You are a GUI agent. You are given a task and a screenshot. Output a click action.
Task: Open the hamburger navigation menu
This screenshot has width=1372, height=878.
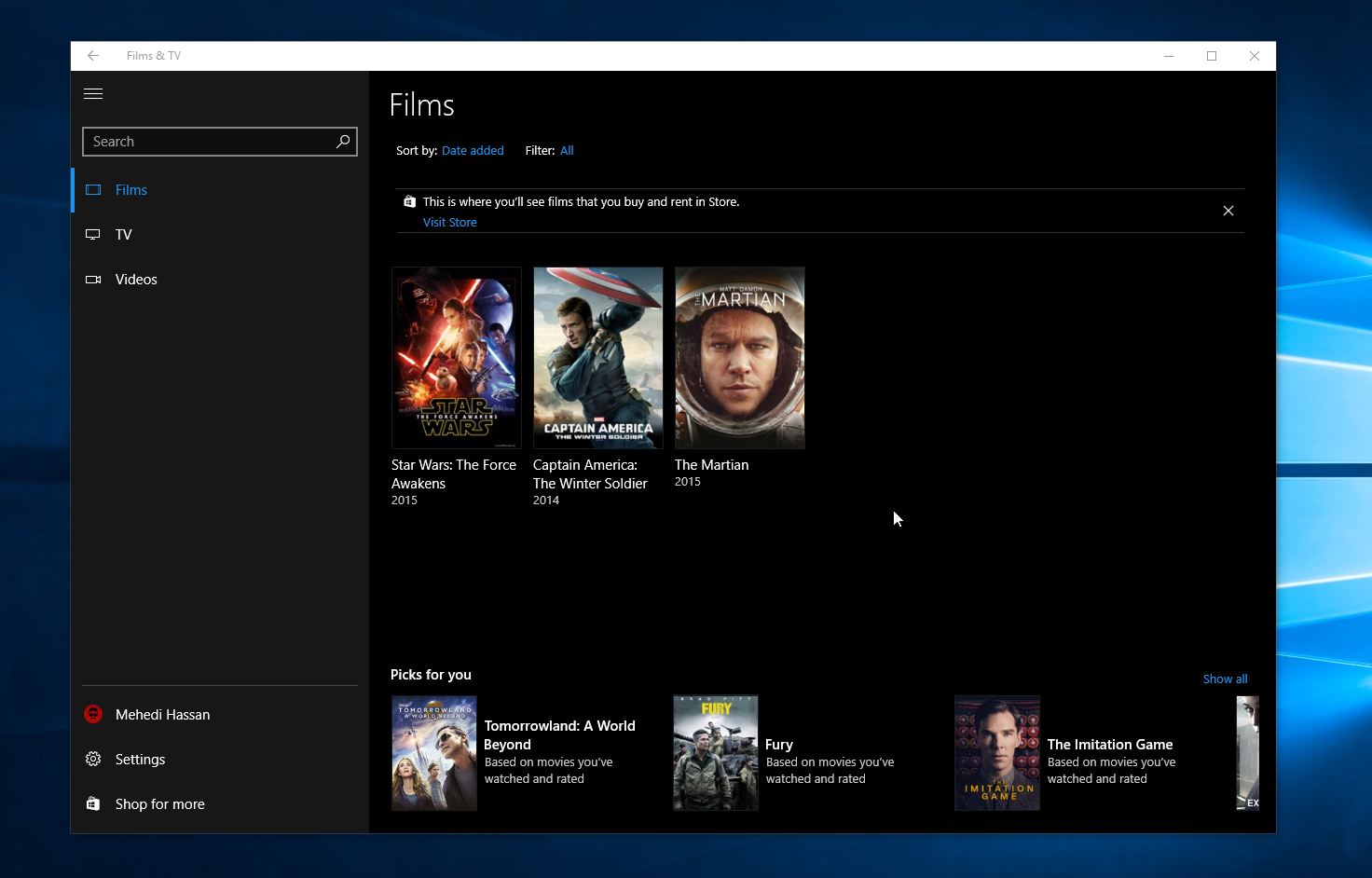[x=93, y=93]
